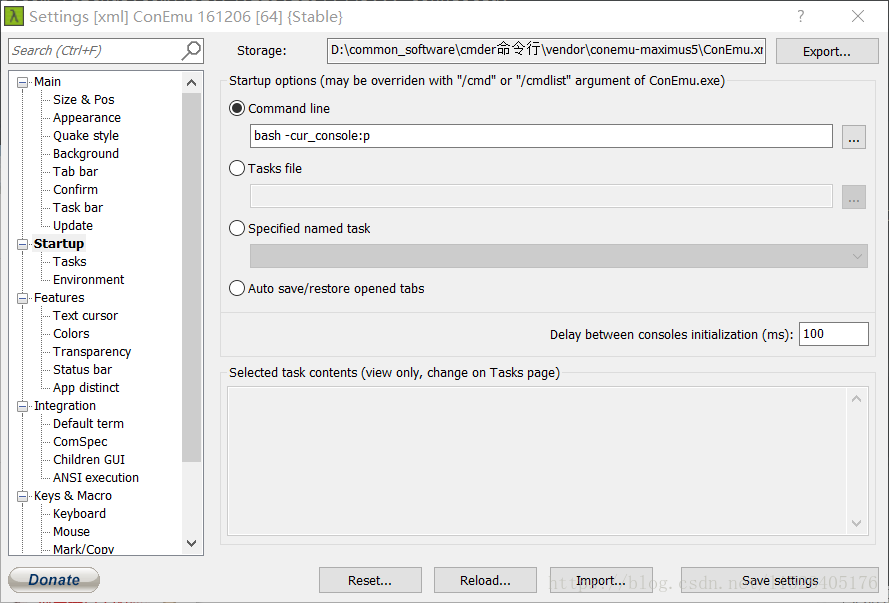The image size is (889, 603).
Task: Collapse the Integration tree node
Action: tap(23, 406)
